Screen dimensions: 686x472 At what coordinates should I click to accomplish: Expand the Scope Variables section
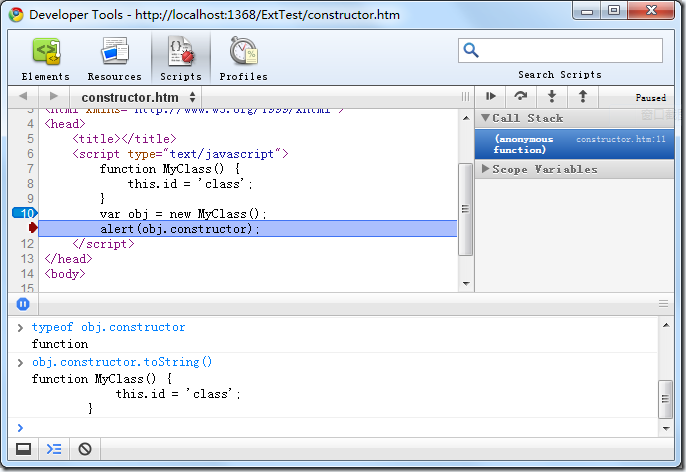click(486, 169)
